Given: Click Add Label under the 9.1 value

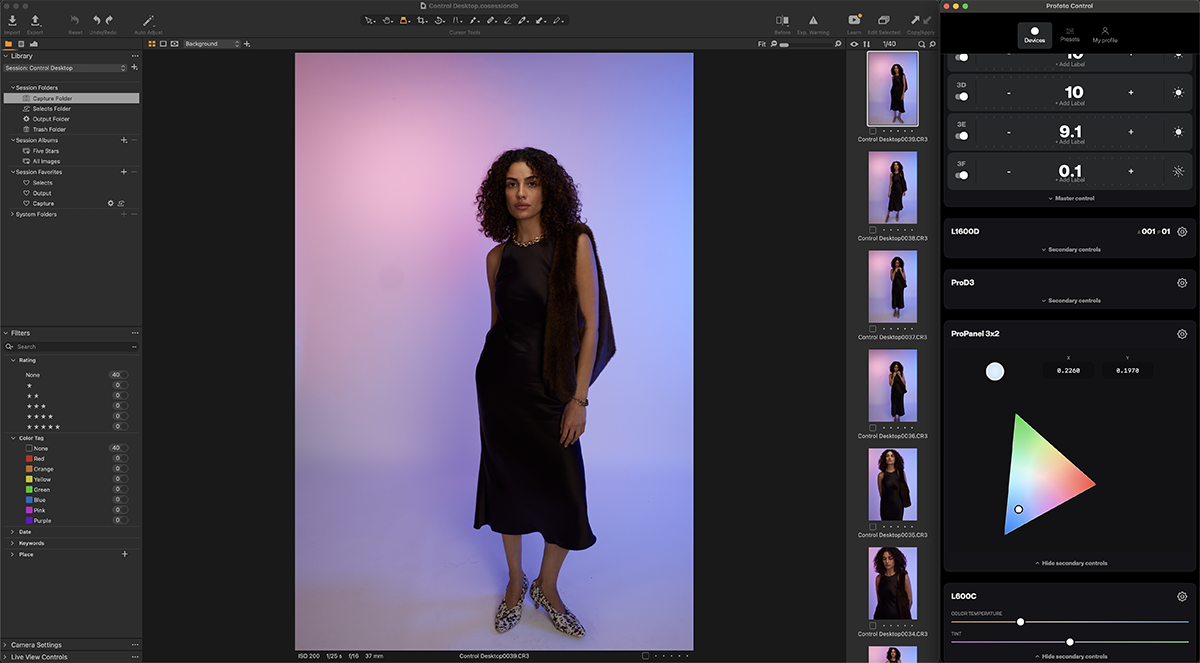Looking at the screenshot, I should pos(1070,141).
